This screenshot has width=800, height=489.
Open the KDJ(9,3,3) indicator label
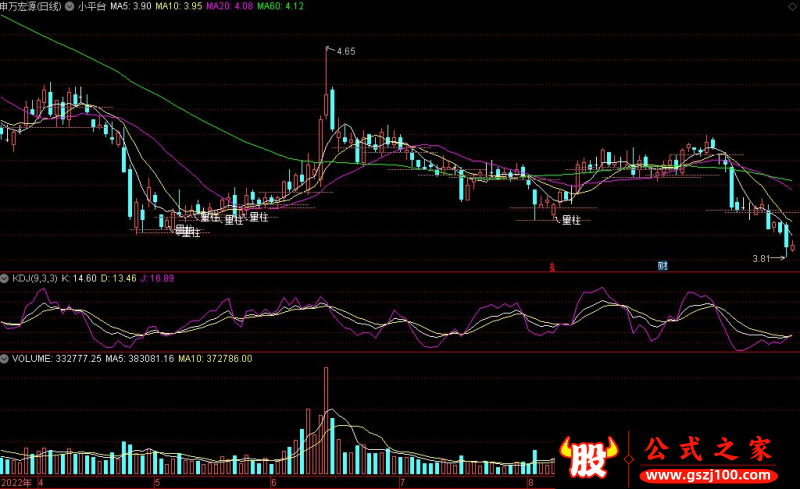[37, 277]
